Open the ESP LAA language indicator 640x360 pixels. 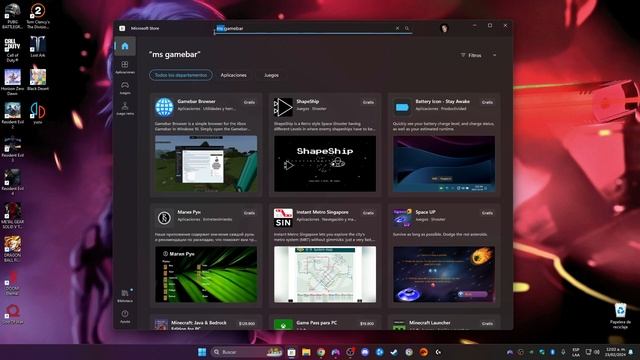(x=576, y=352)
